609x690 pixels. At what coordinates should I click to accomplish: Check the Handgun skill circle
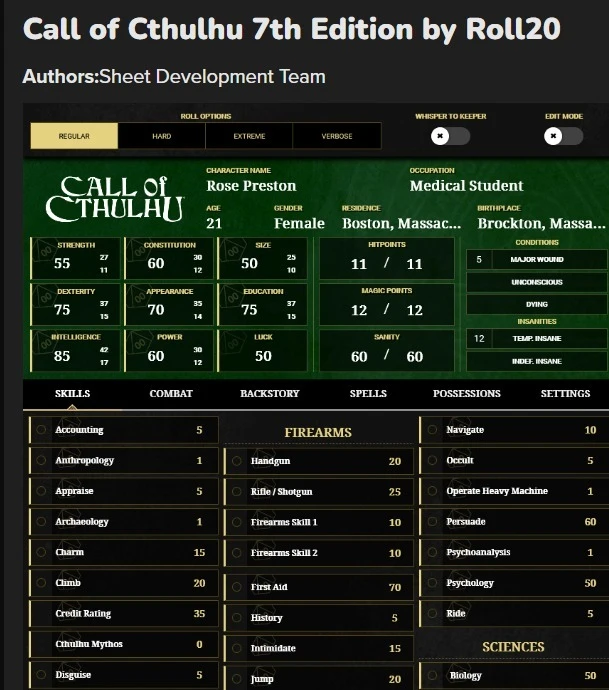[x=237, y=461]
